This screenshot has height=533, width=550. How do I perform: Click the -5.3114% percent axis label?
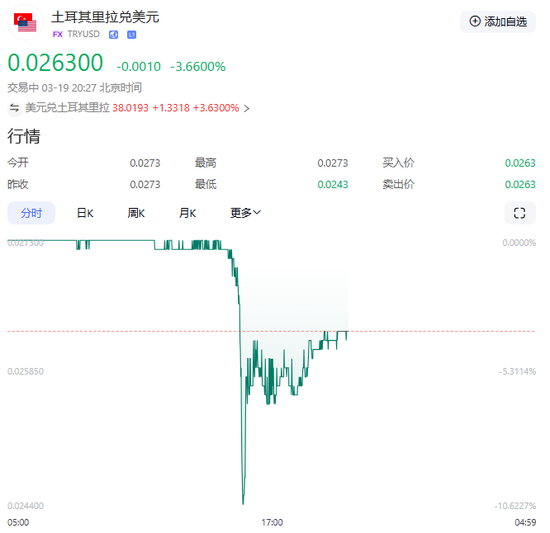click(517, 371)
